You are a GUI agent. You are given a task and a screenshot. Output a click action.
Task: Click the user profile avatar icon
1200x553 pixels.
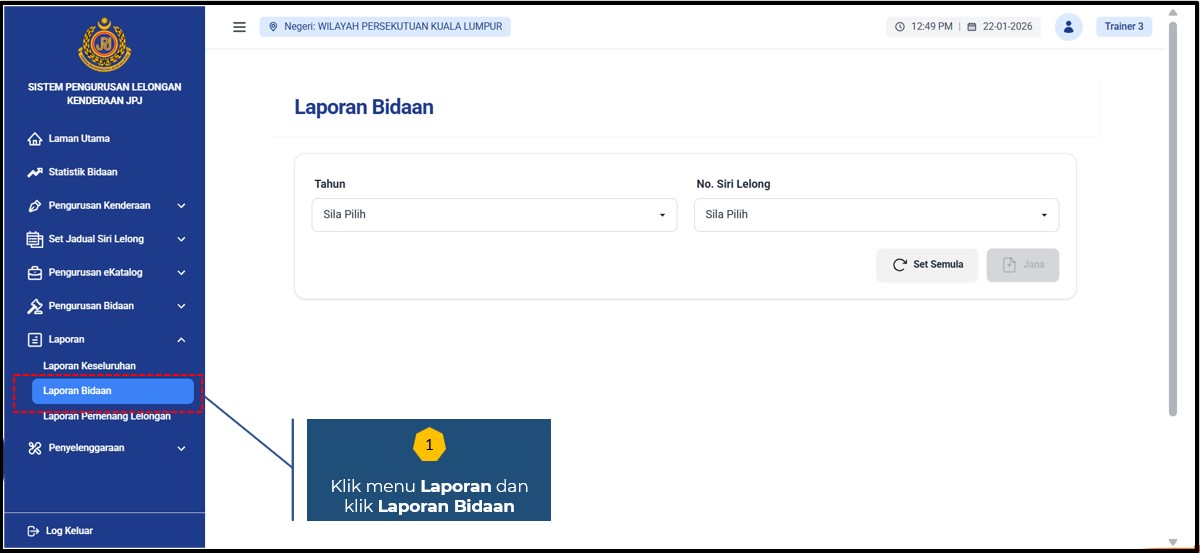click(x=1068, y=27)
